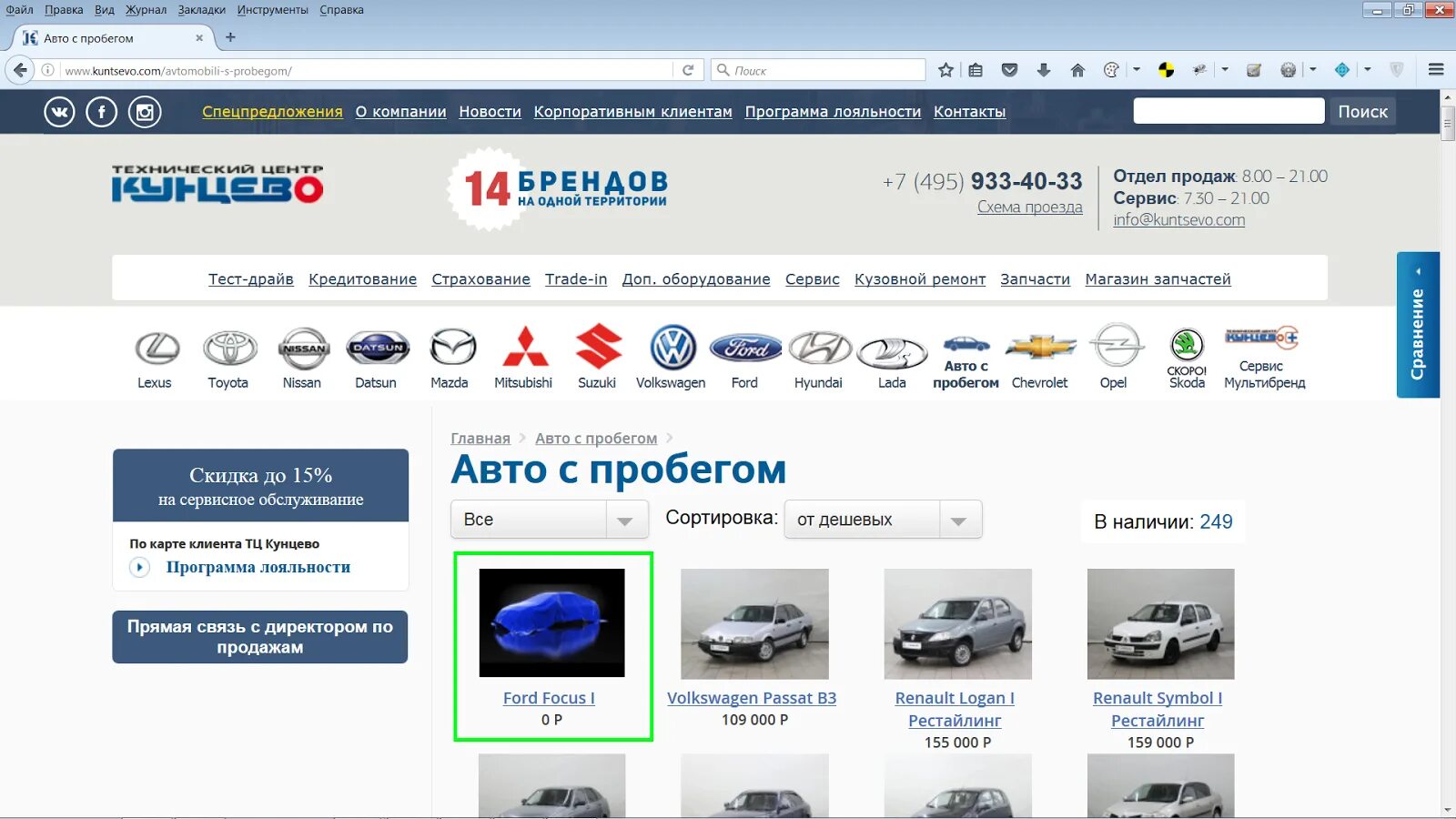Select the Volkswagen brand logo
Image resolution: width=1456 pixels, height=819 pixels.
pyautogui.click(x=672, y=348)
